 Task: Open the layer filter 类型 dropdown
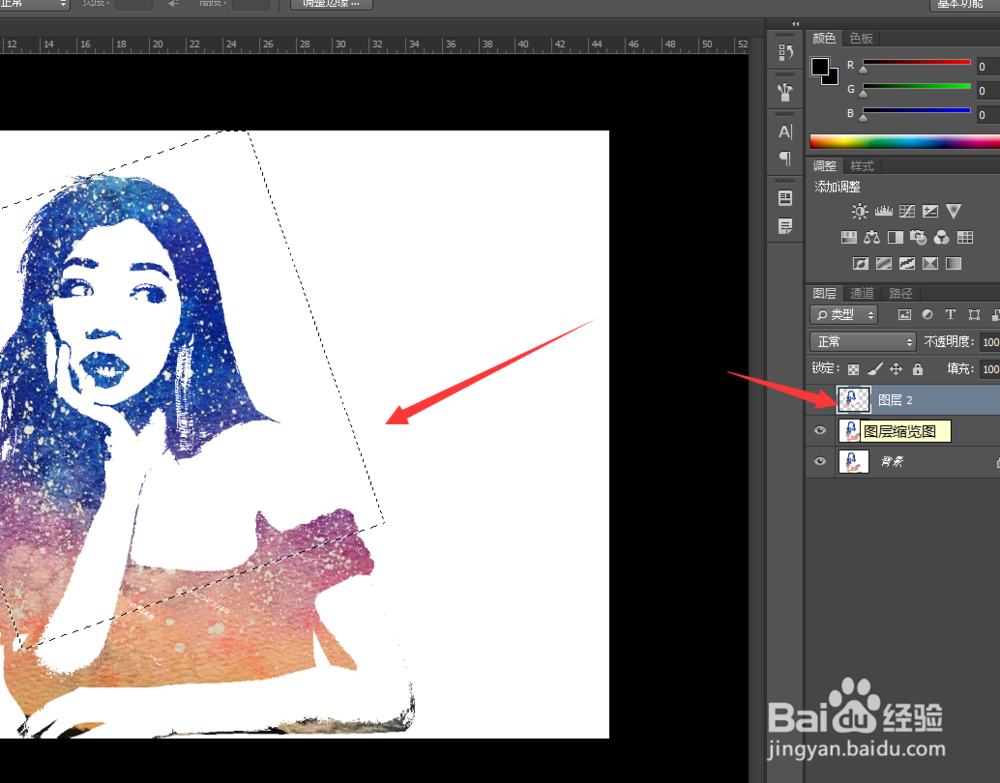pos(844,314)
